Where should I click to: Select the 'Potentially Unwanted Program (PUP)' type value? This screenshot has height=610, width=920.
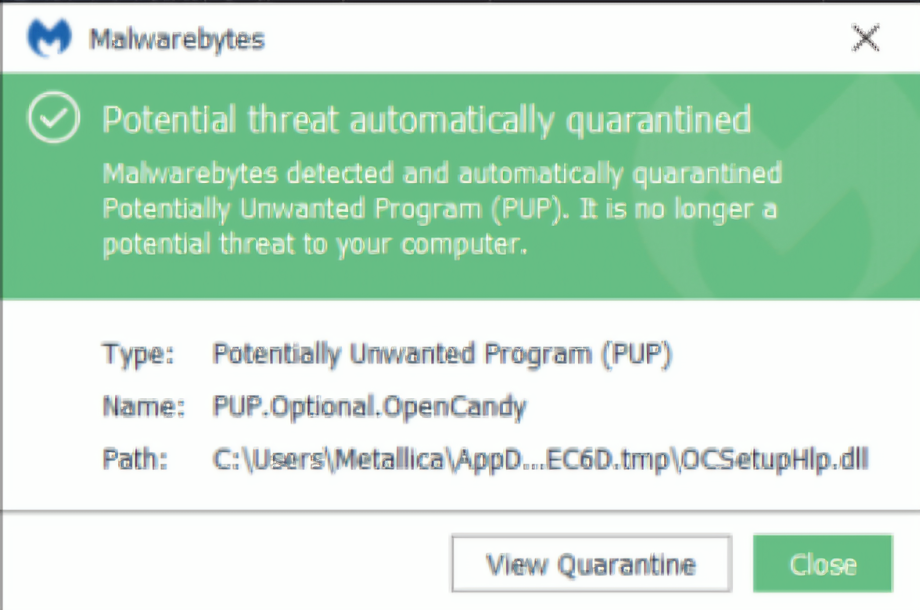pyautogui.click(x=442, y=354)
